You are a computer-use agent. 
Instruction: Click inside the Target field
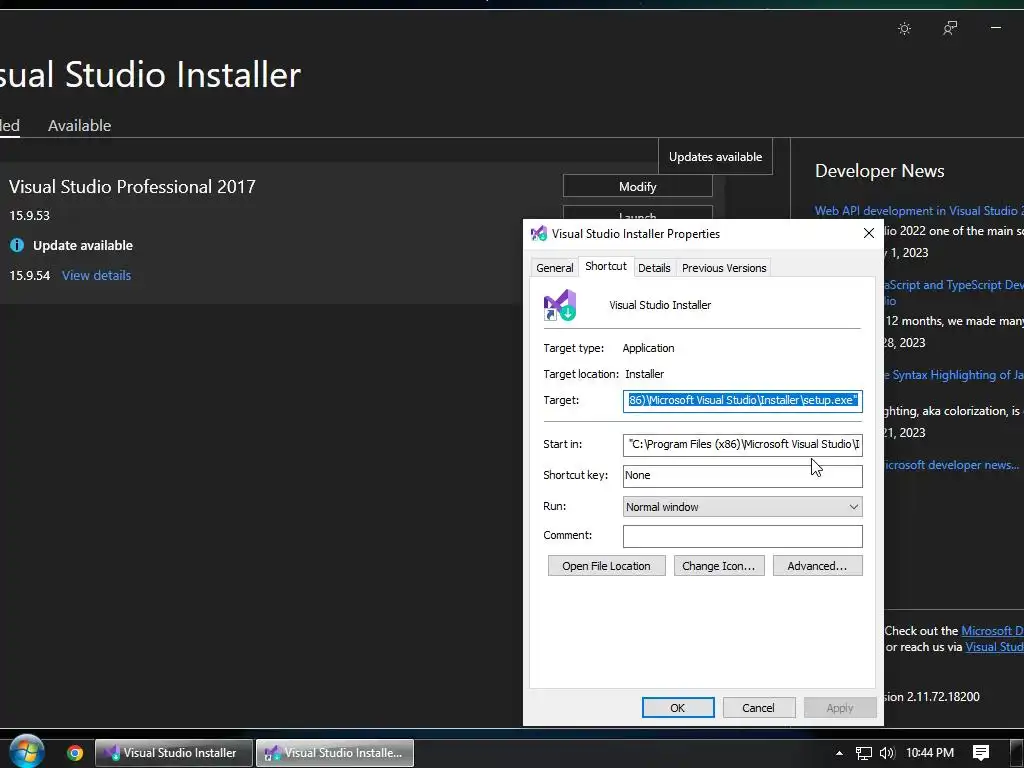tap(743, 400)
